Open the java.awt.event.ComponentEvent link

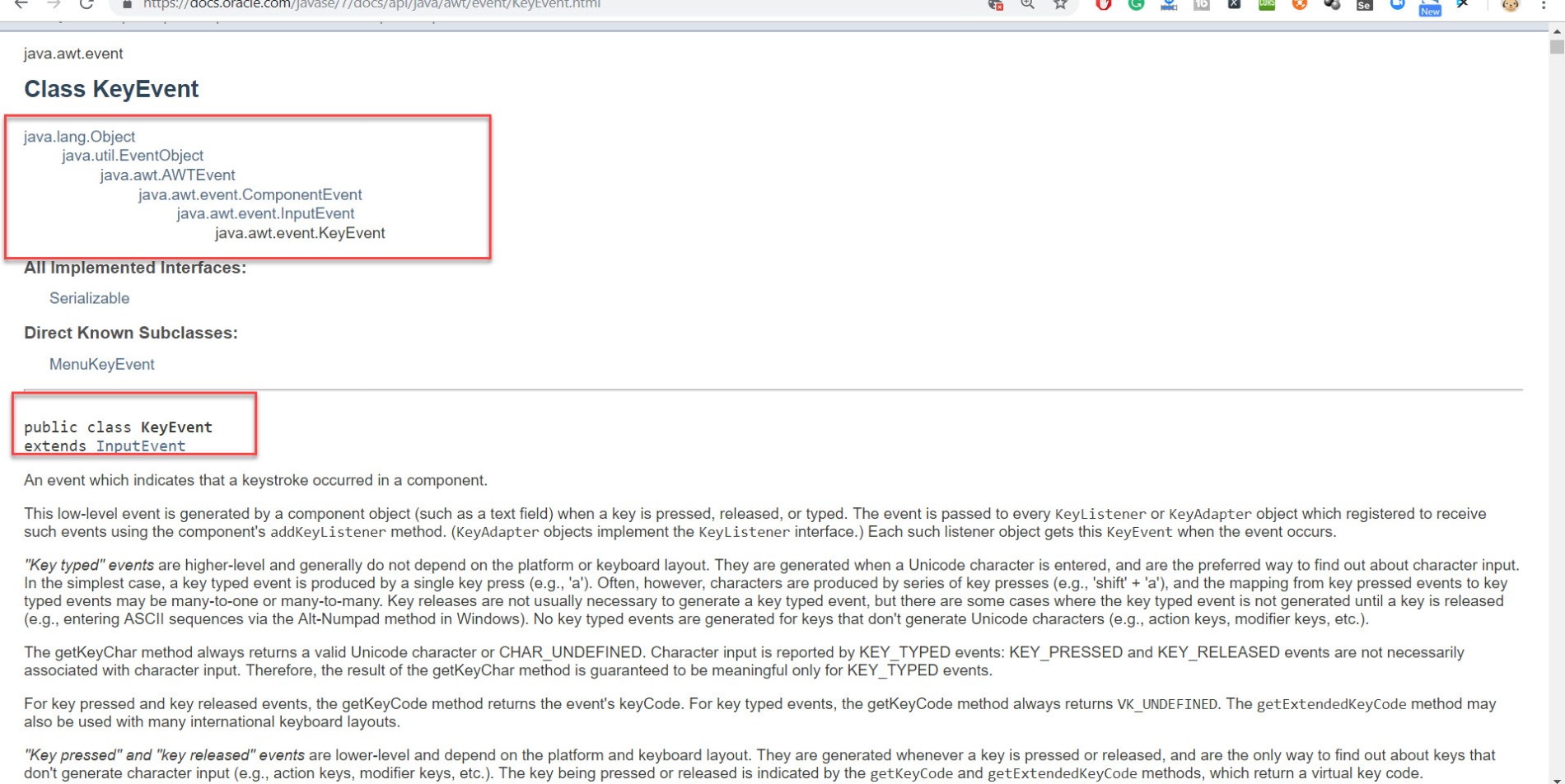tap(250, 195)
